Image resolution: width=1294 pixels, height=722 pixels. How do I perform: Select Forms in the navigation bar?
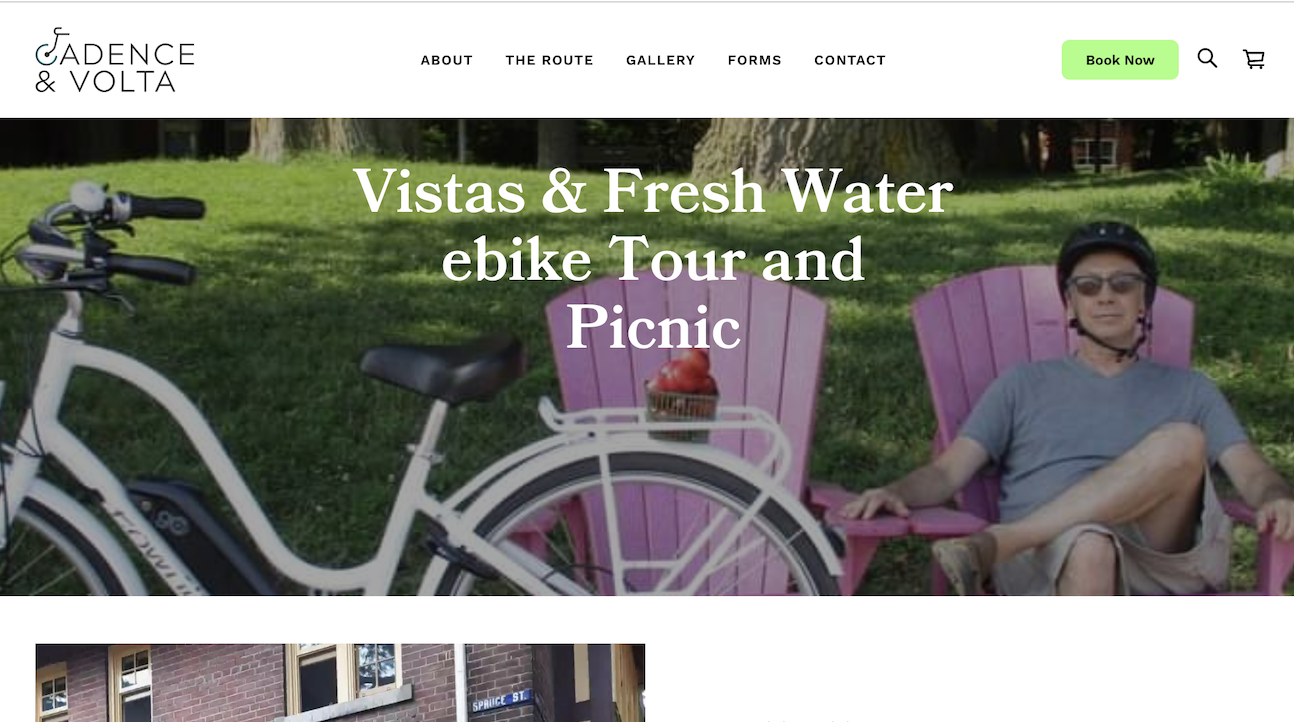(x=755, y=60)
